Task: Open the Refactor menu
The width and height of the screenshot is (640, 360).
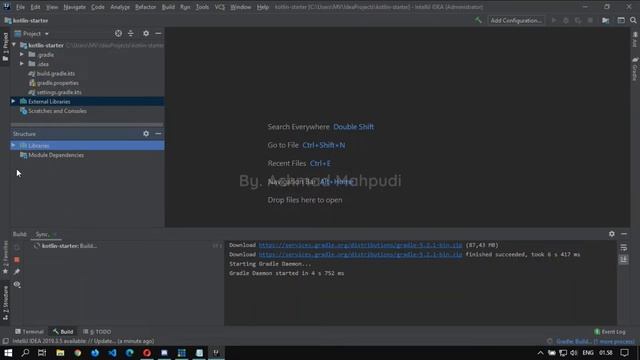Action: pos(145,7)
